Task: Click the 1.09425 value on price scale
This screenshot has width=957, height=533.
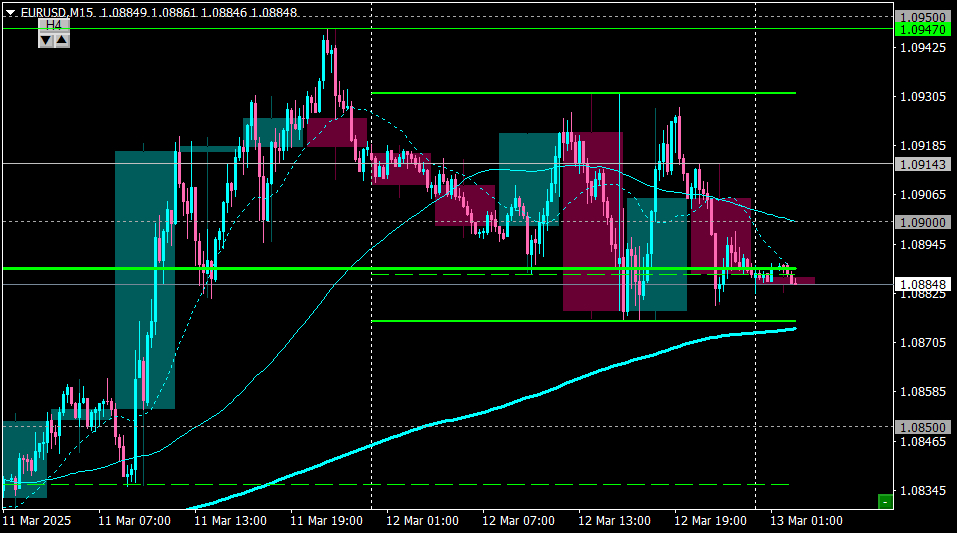Action: click(x=923, y=48)
